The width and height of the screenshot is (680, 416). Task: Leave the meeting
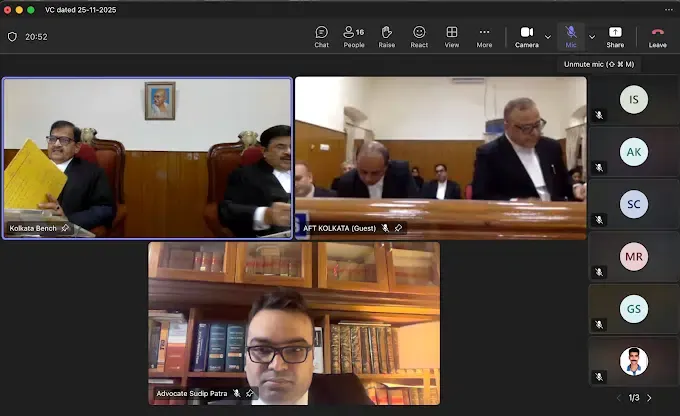(657, 37)
